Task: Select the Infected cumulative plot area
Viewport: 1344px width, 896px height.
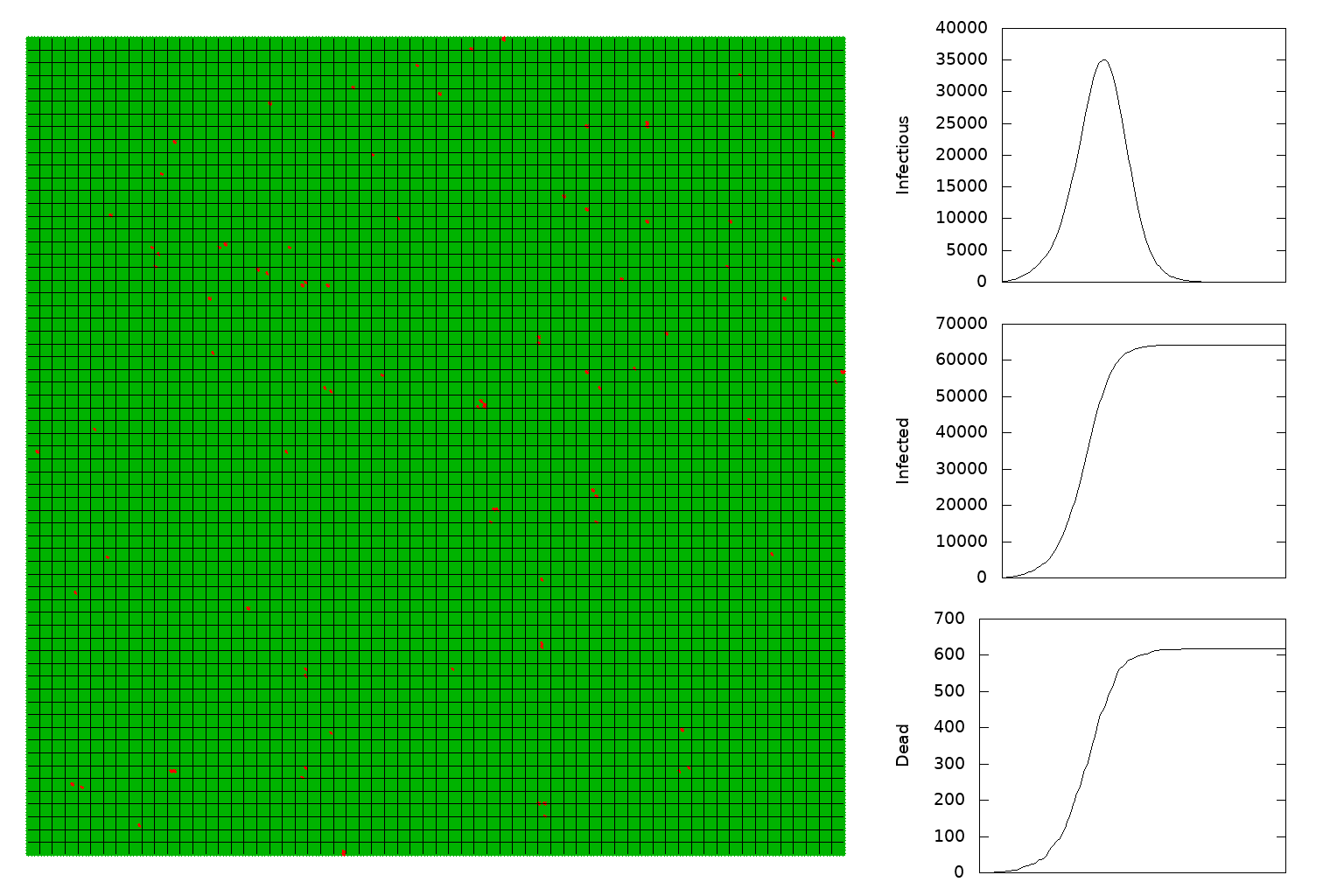Action: pyautogui.click(x=1144, y=451)
